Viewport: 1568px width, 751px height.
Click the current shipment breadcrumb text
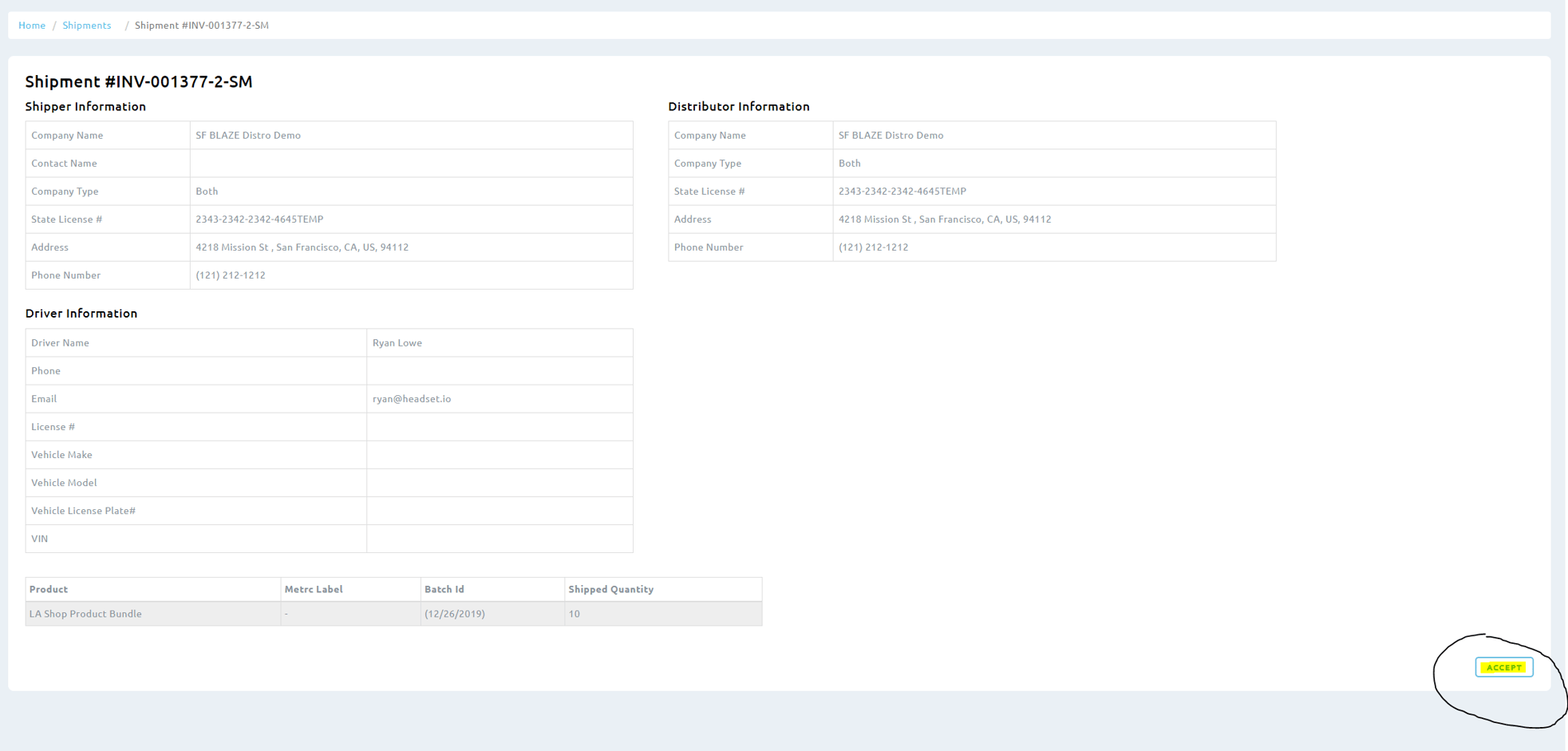(201, 26)
